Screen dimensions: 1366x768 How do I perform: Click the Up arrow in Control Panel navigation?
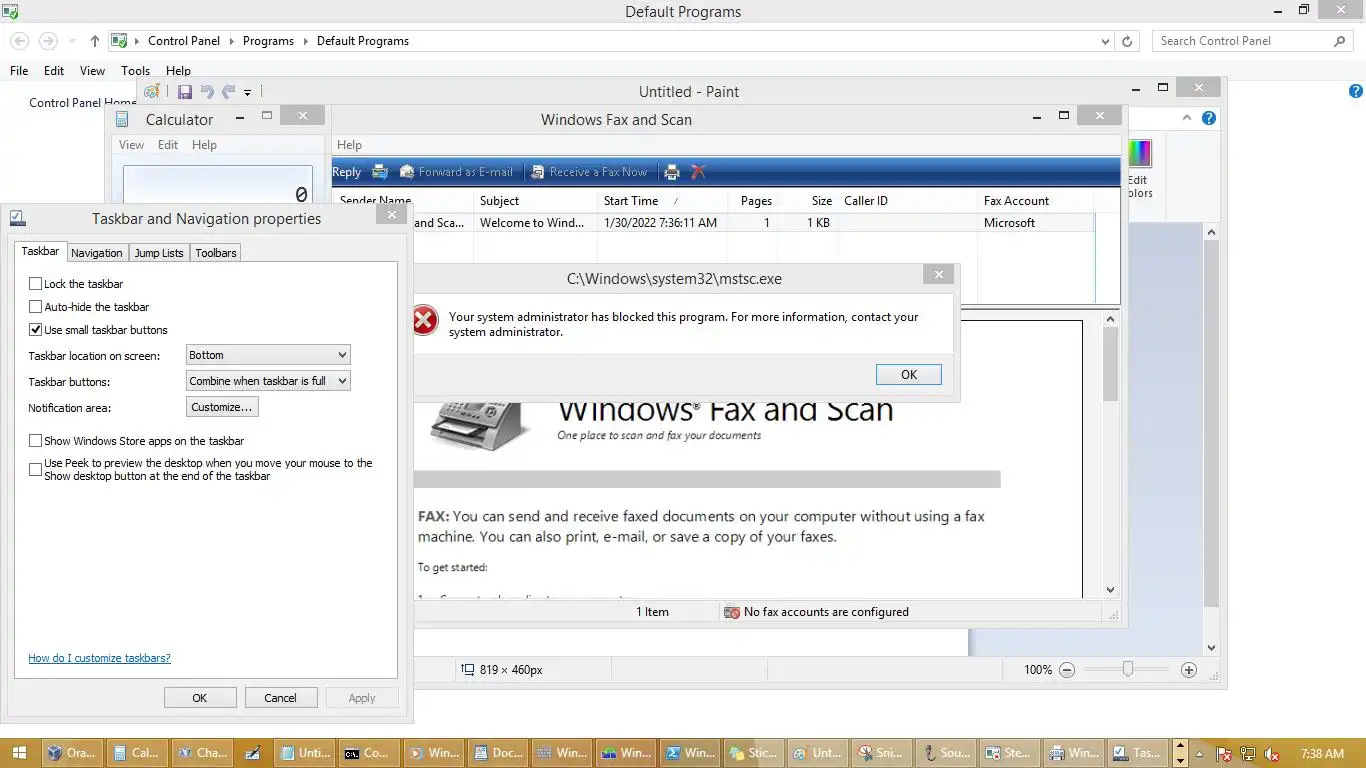(x=95, y=41)
